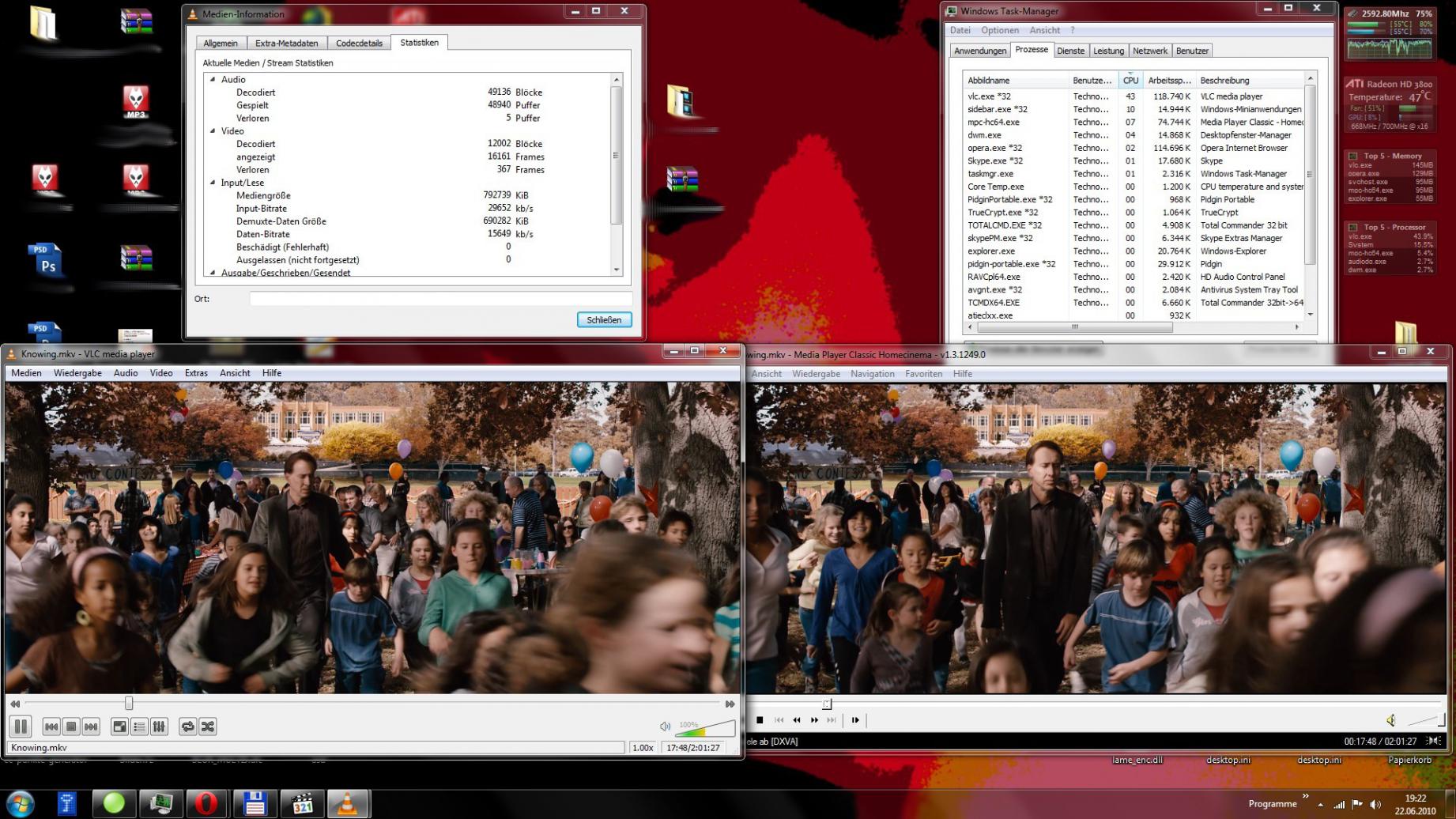This screenshot has height=819, width=1456.
Task: Open Task Manager Dienste tab
Action: pyautogui.click(x=1070, y=51)
